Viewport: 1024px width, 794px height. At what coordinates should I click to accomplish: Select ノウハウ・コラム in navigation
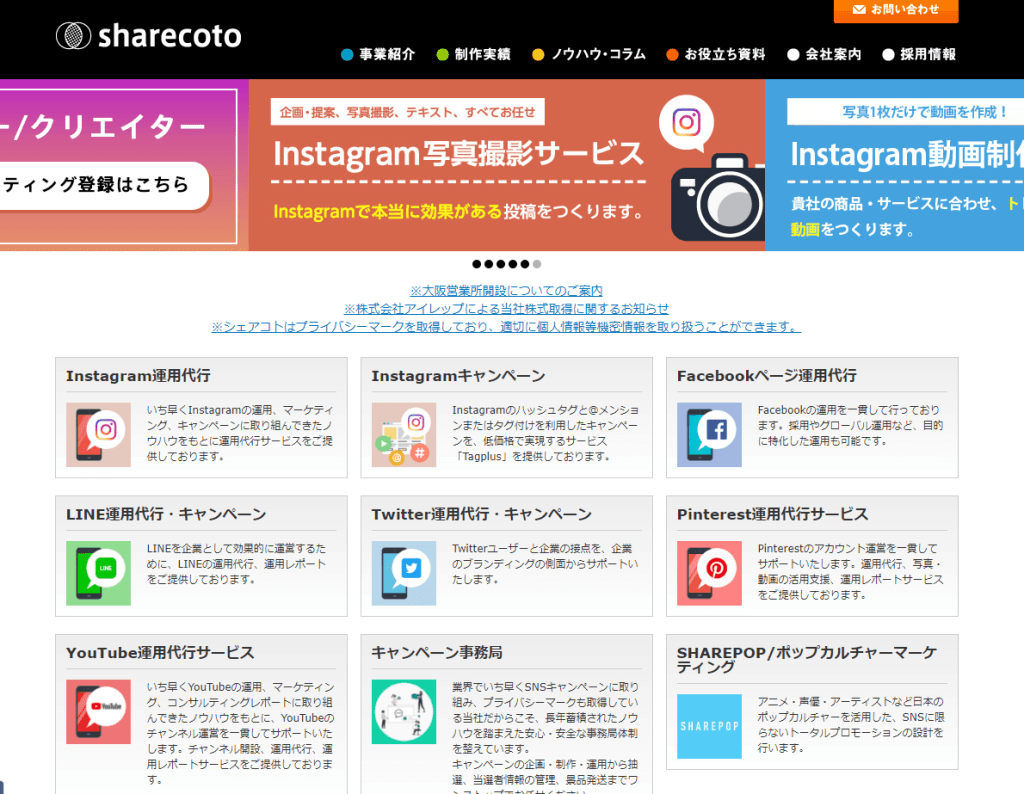click(589, 55)
